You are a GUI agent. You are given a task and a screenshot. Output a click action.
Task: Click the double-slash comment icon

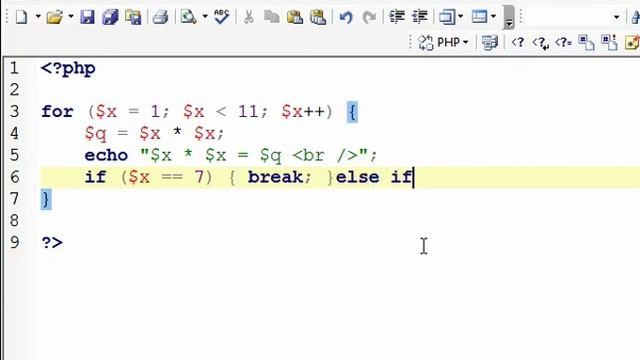point(587,42)
